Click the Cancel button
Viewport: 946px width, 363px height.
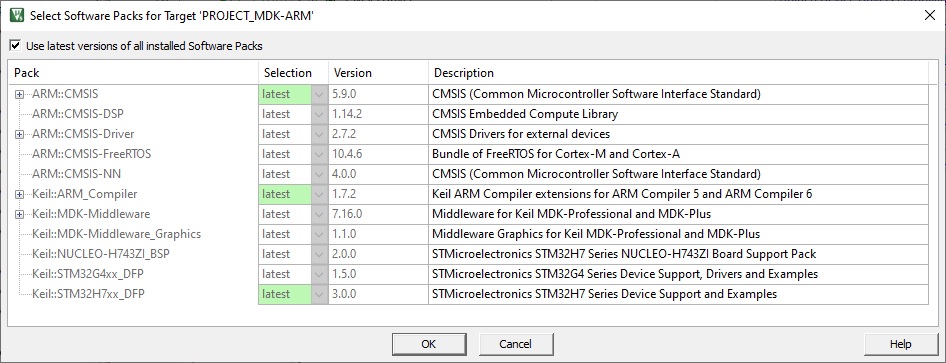click(x=516, y=344)
